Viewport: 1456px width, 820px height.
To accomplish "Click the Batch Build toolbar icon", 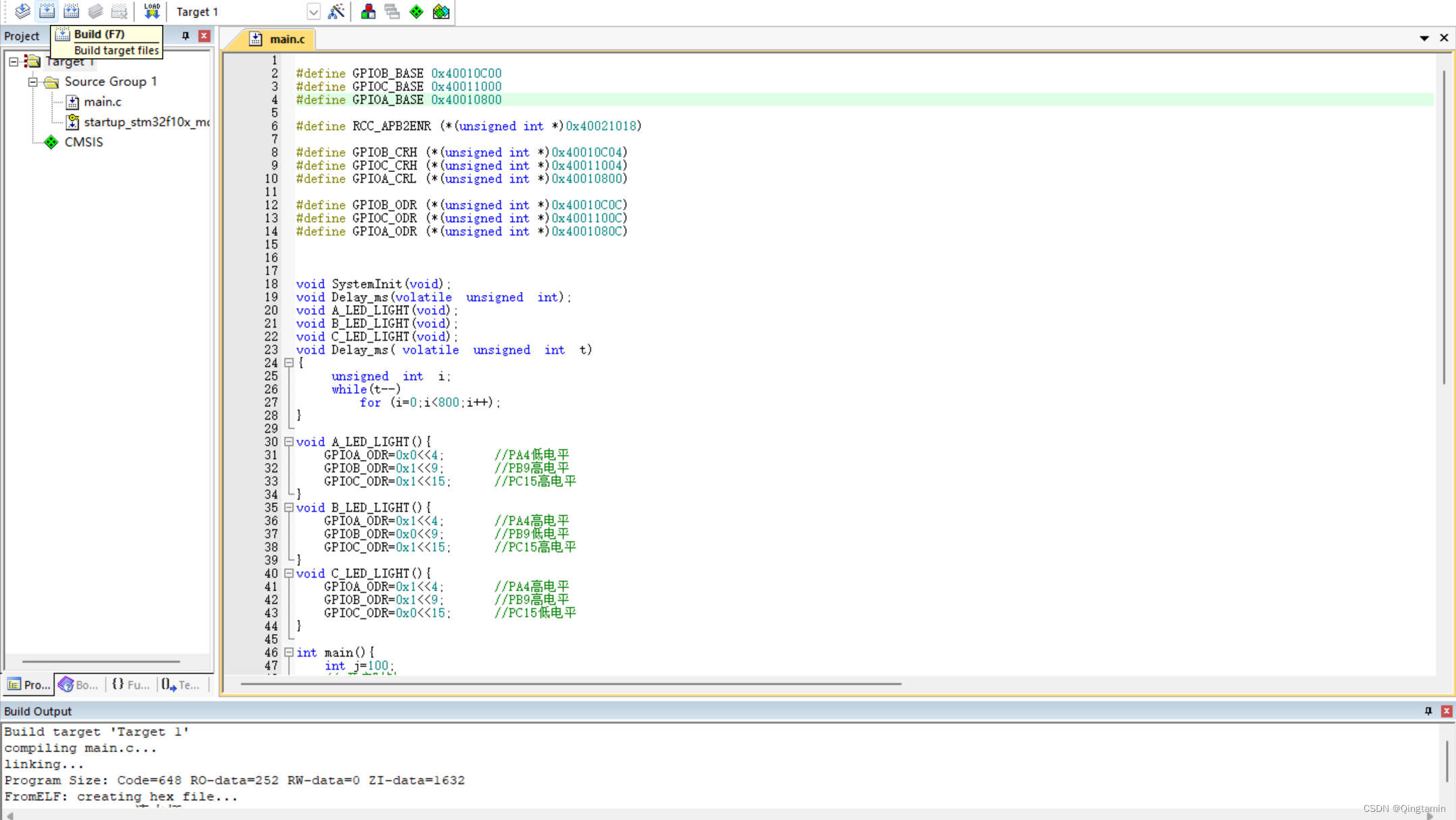I will [95, 11].
